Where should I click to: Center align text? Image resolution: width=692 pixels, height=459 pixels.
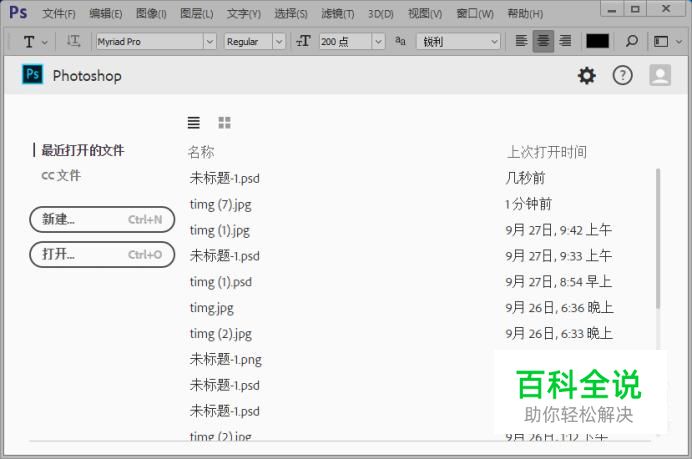click(543, 41)
